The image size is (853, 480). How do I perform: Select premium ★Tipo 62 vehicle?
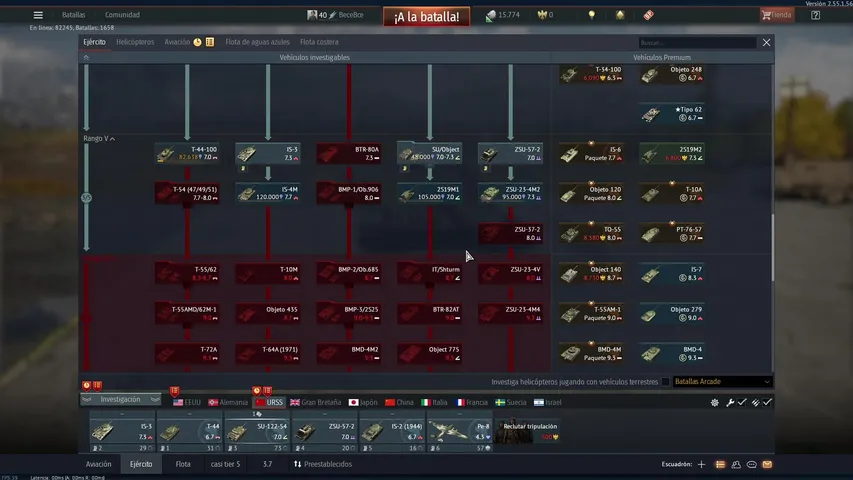coord(672,113)
